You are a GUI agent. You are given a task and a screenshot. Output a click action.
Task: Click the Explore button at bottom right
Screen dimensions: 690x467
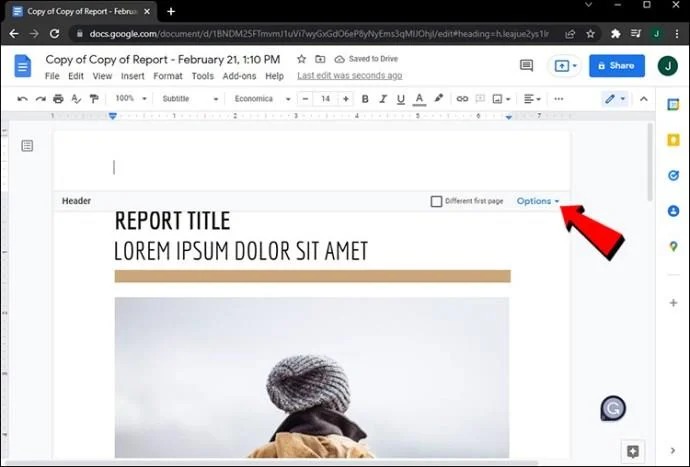[x=633, y=451]
